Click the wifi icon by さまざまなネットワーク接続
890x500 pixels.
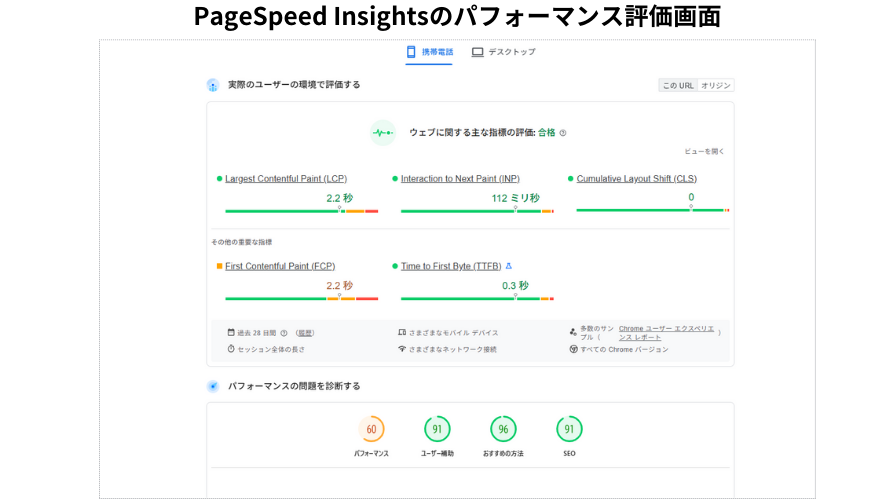tap(402, 349)
